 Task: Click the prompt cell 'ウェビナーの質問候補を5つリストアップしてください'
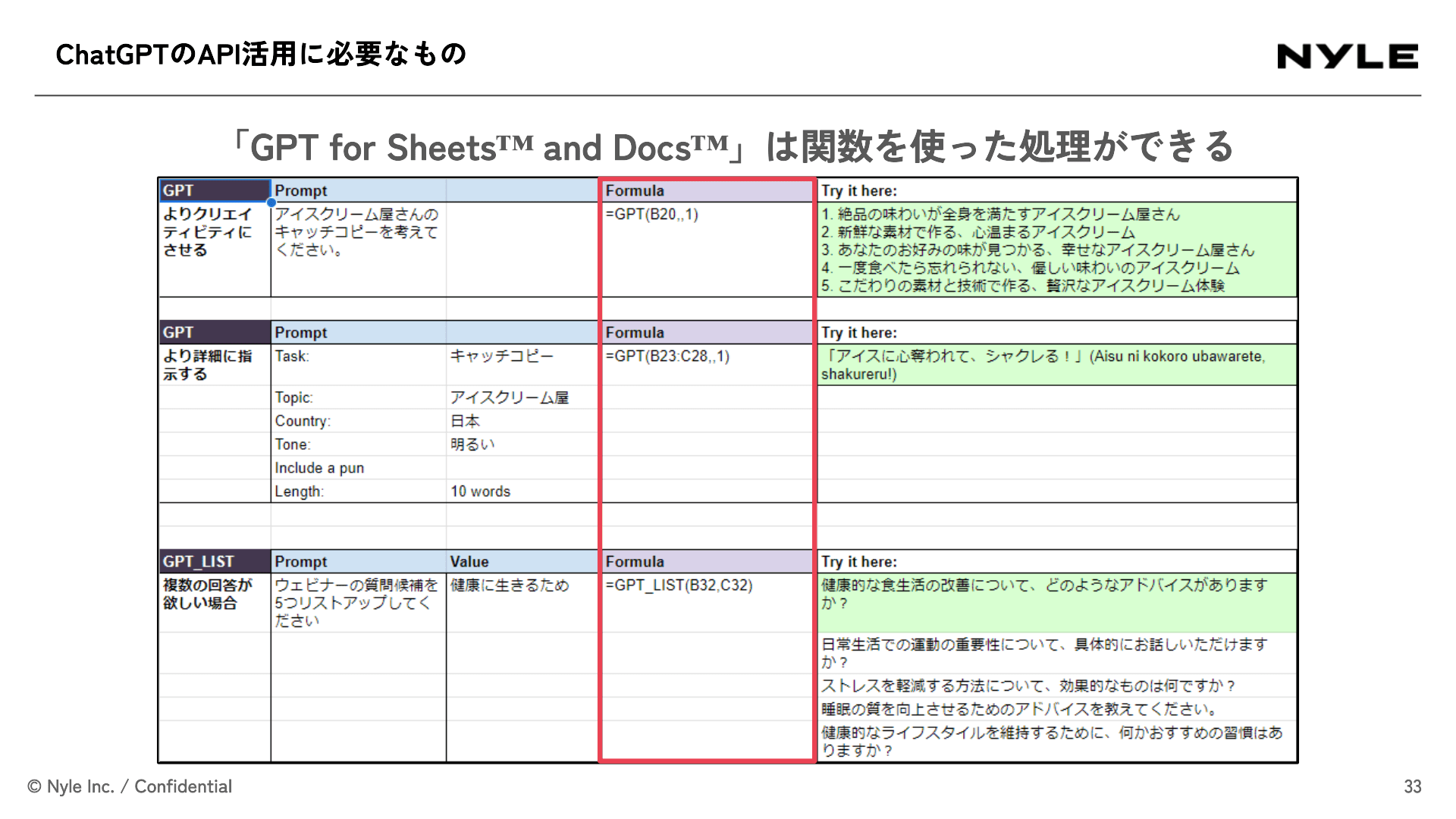[x=359, y=603]
